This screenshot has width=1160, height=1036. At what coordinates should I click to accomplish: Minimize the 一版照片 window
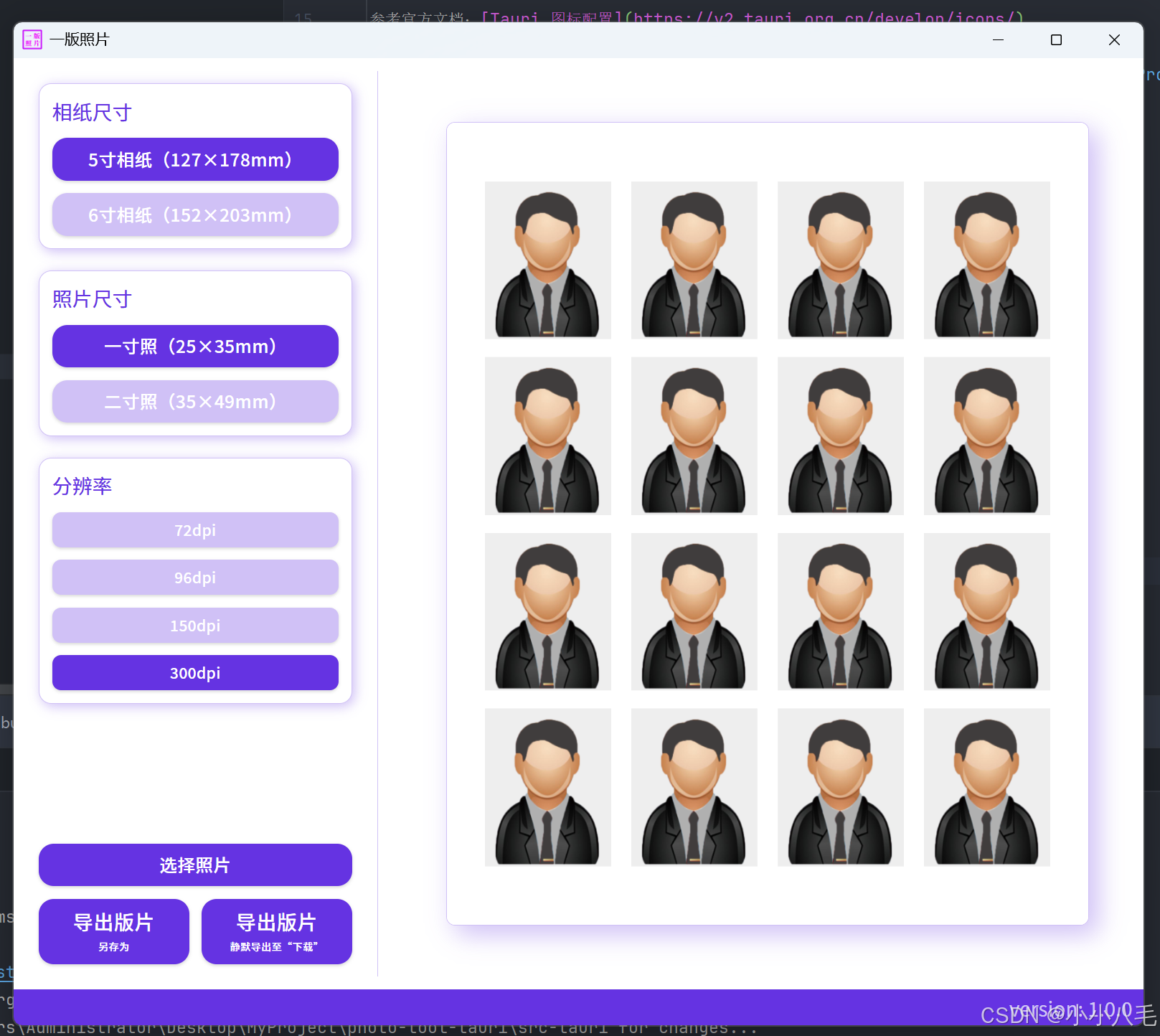(998, 39)
